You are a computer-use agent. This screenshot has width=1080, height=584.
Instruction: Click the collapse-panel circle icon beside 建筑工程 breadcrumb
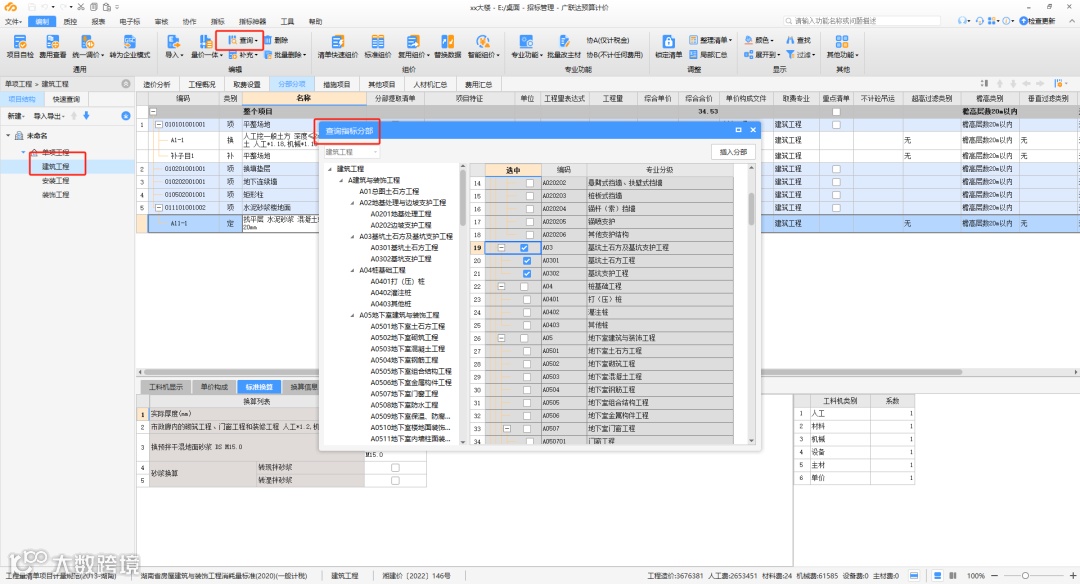coord(126,84)
